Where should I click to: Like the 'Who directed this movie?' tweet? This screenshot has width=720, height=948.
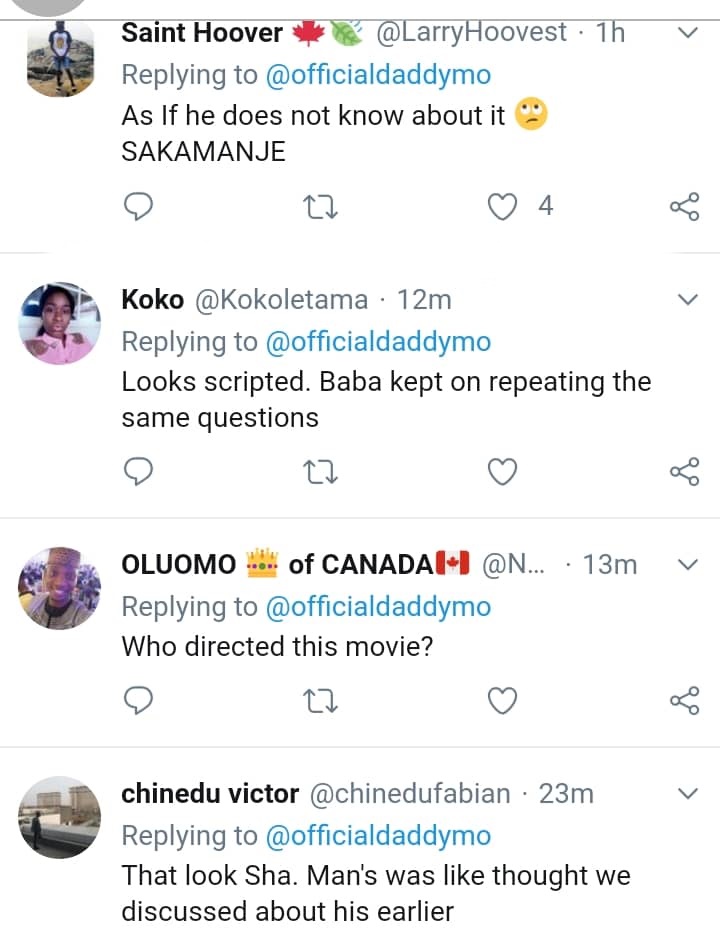(x=501, y=701)
